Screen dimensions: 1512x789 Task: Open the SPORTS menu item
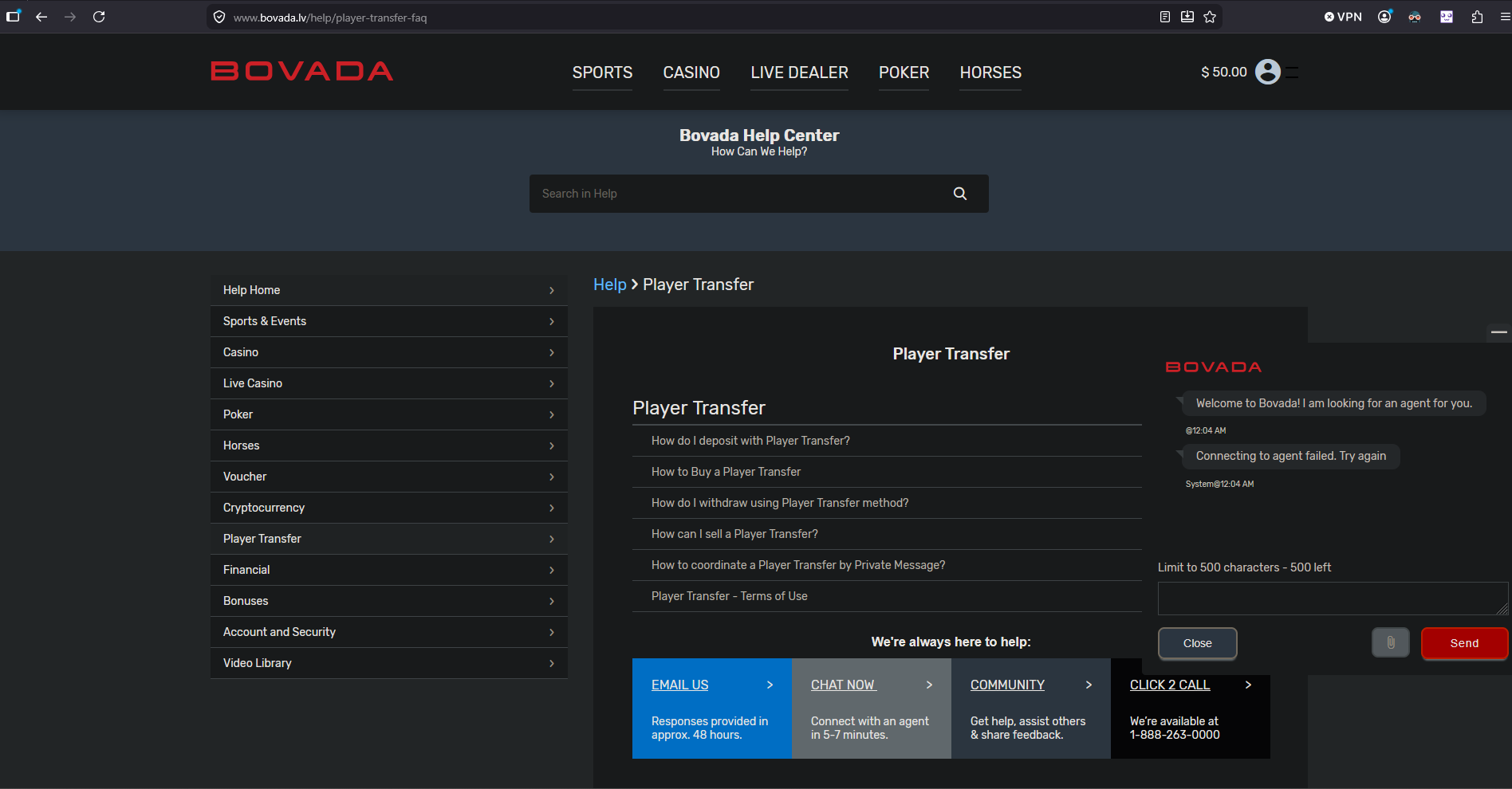[x=602, y=73]
